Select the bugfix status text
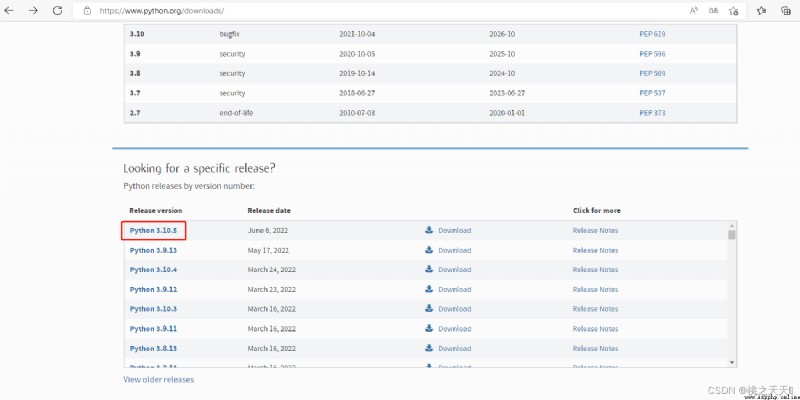Viewport: 800px width, 400px height. (230, 34)
